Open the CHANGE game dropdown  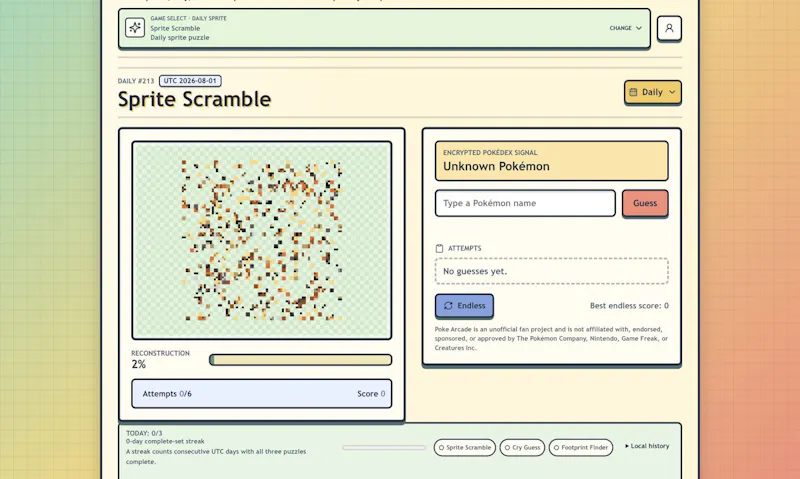(626, 28)
